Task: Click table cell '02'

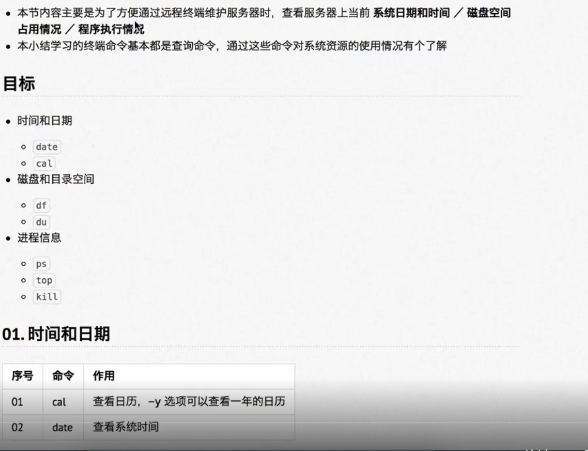Action: 22,427
